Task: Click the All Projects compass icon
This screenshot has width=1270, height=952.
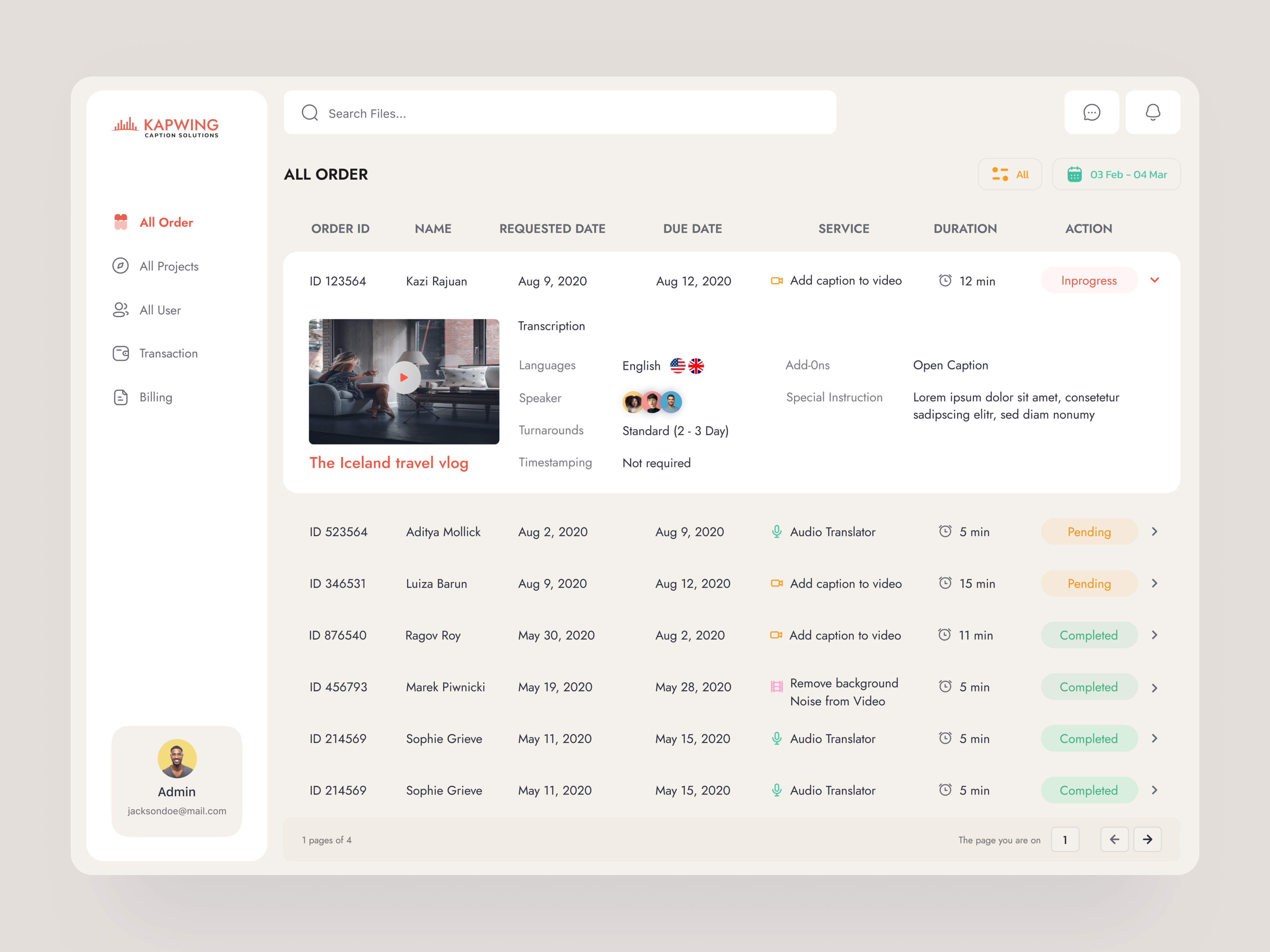Action: click(x=121, y=266)
